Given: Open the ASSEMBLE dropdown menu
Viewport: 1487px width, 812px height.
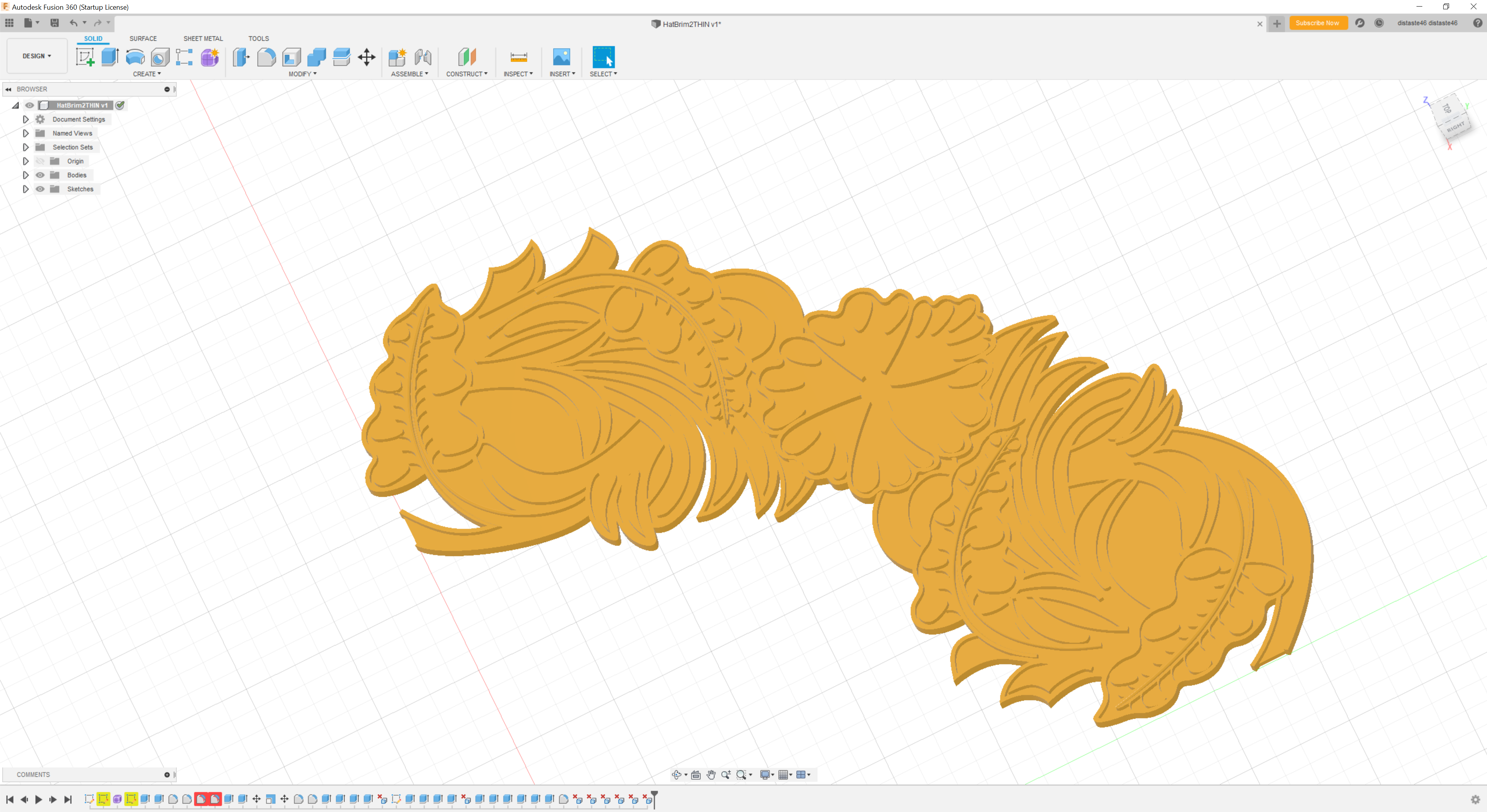Looking at the screenshot, I should [x=409, y=74].
